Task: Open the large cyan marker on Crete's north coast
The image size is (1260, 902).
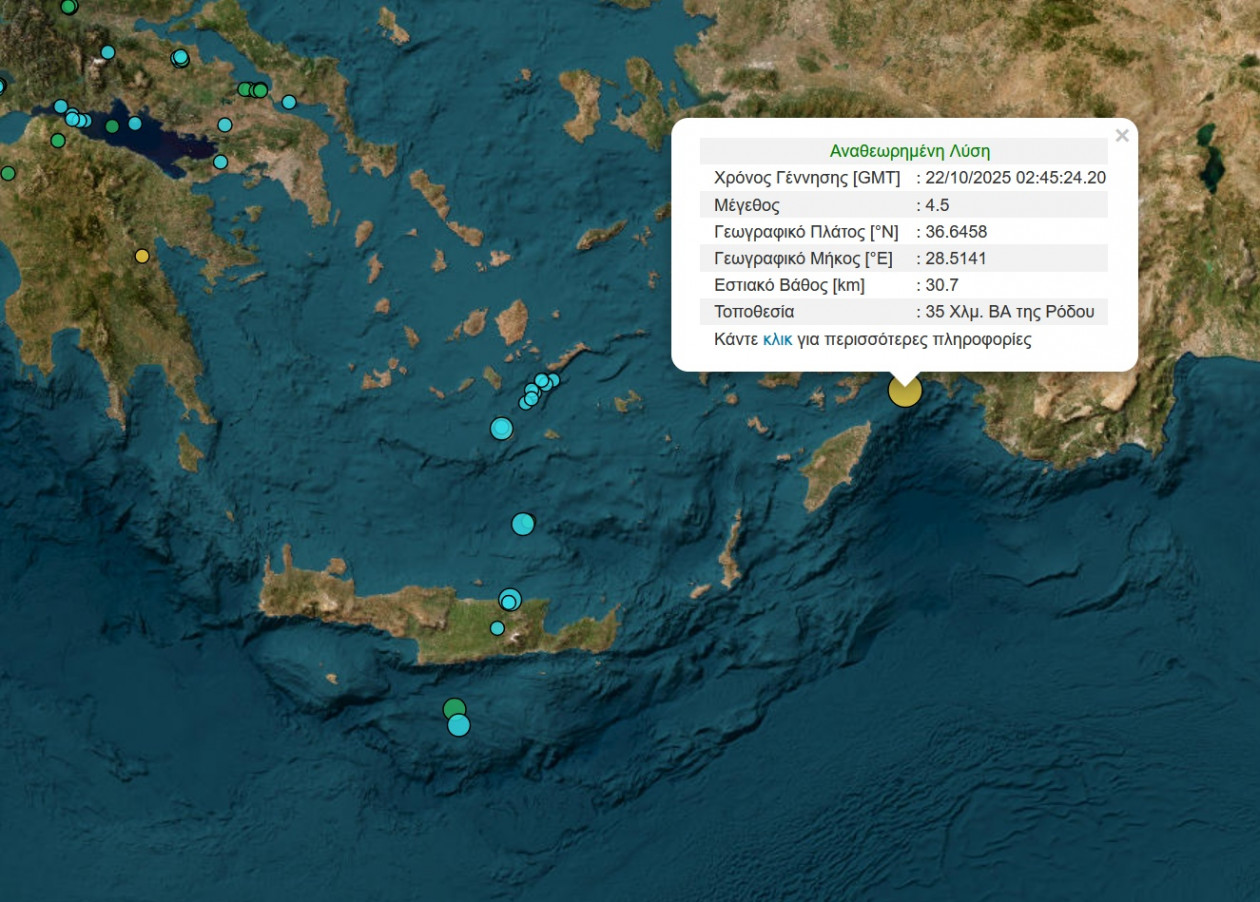Action: click(x=510, y=599)
